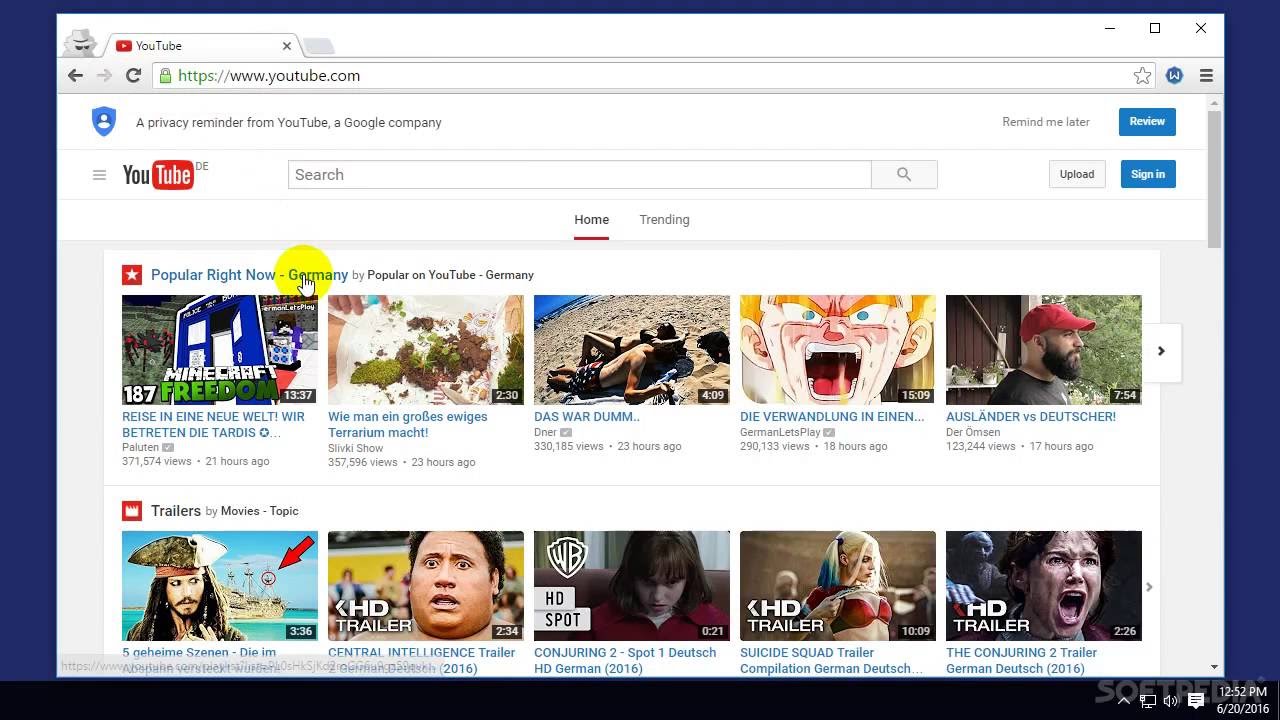Open the GermanLetsPlay channel link
This screenshot has width=1280, height=720.
pos(780,432)
